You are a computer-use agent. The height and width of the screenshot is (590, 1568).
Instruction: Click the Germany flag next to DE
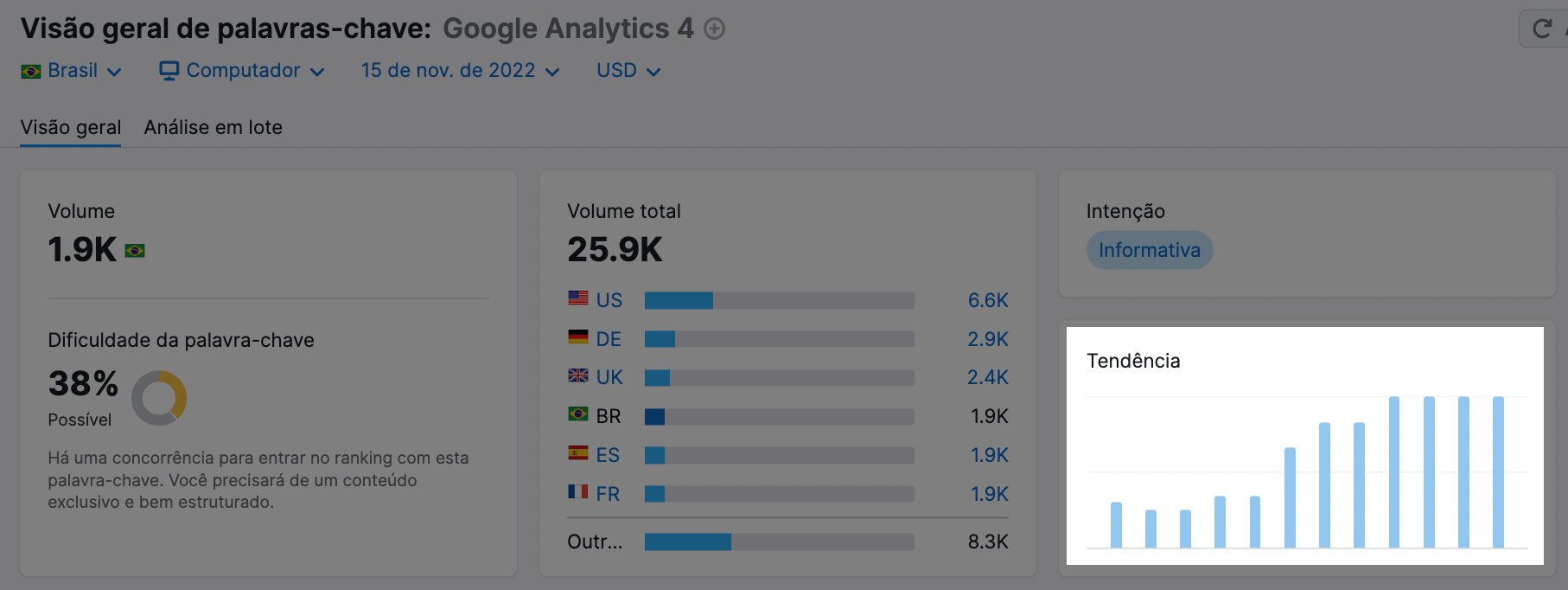point(577,338)
